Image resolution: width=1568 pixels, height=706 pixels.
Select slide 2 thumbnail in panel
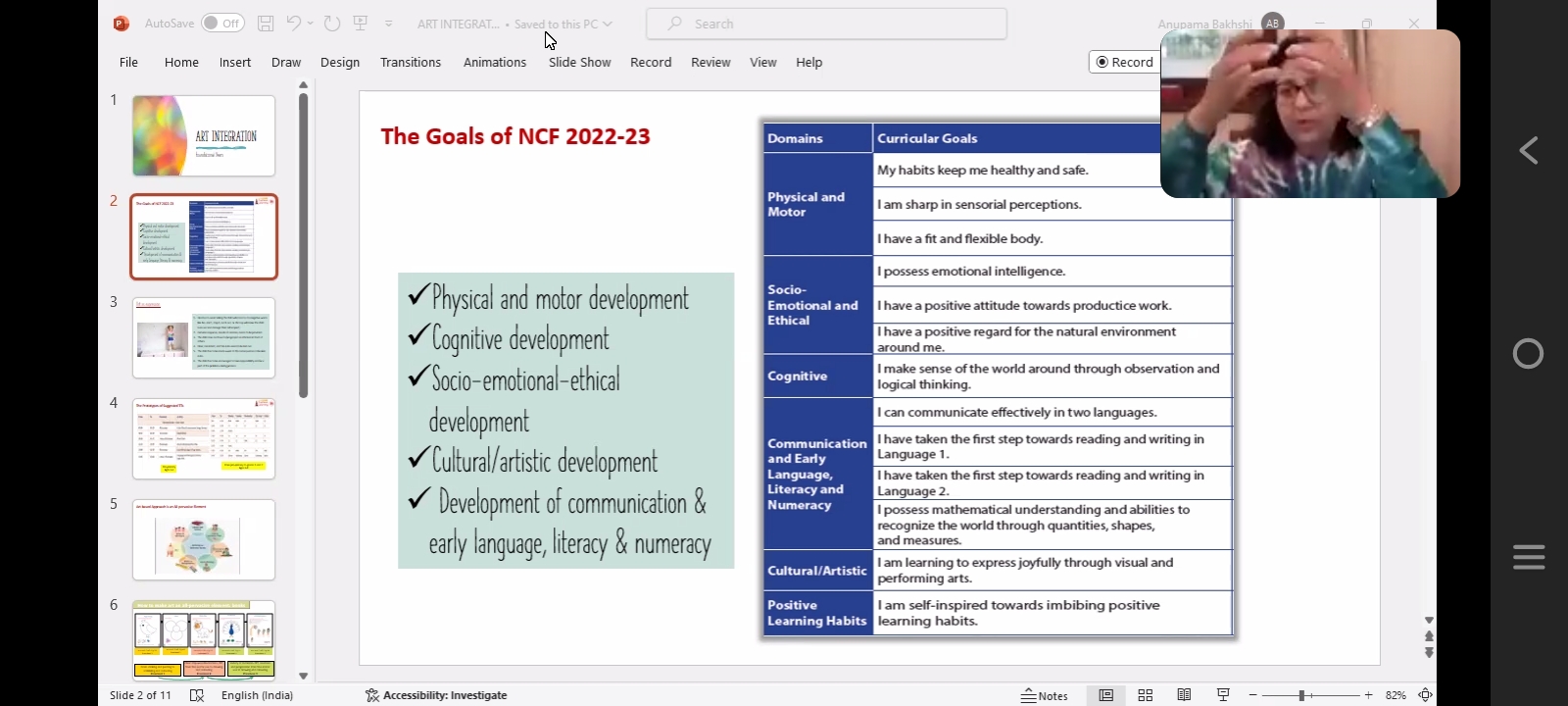point(204,236)
